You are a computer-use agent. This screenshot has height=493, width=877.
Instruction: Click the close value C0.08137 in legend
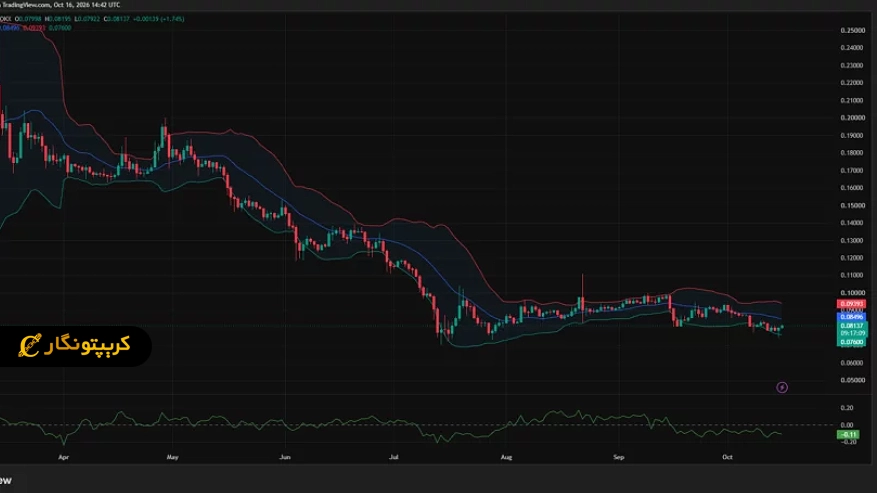[x=116, y=19]
